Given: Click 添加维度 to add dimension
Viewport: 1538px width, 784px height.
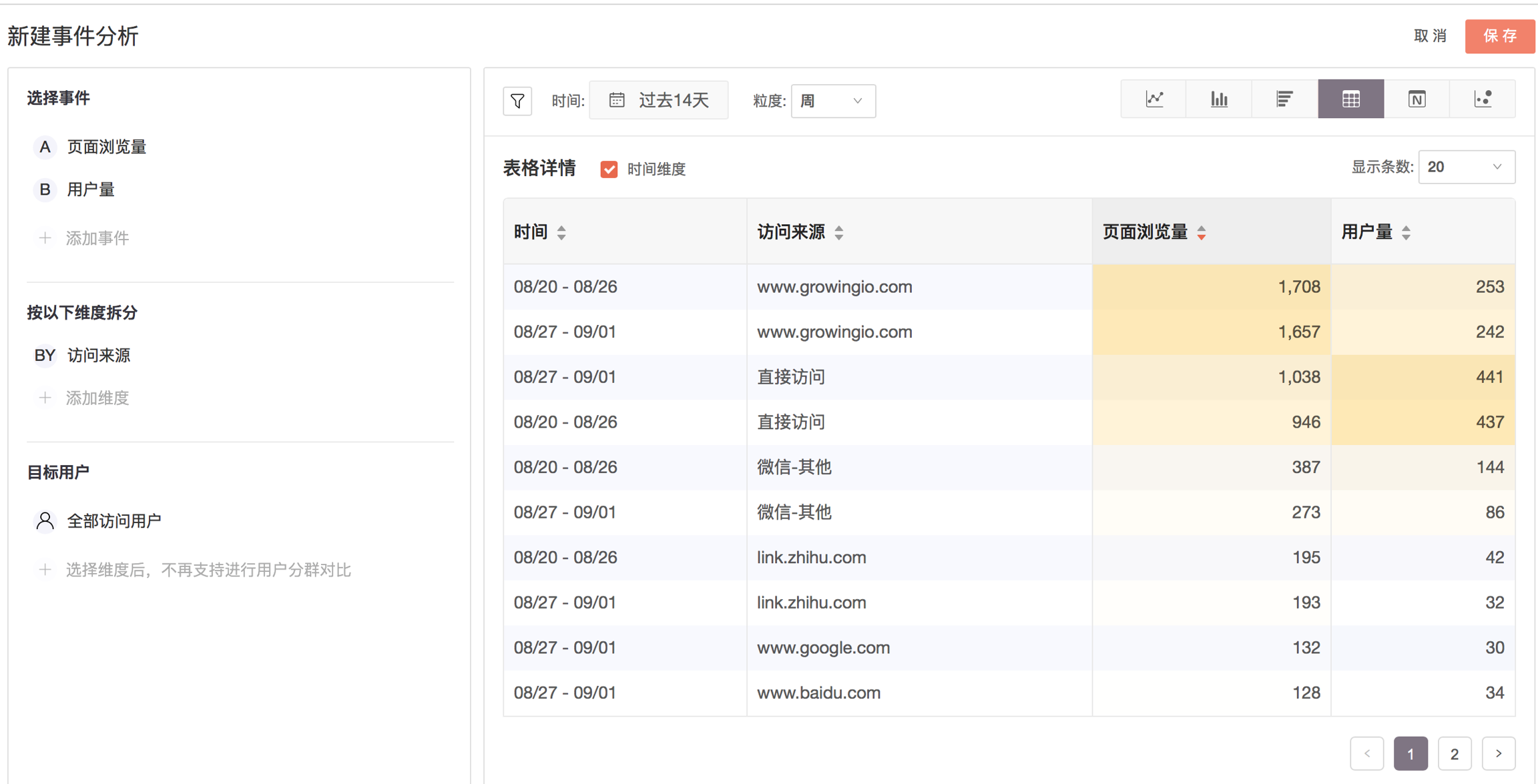Looking at the screenshot, I should tap(97, 398).
